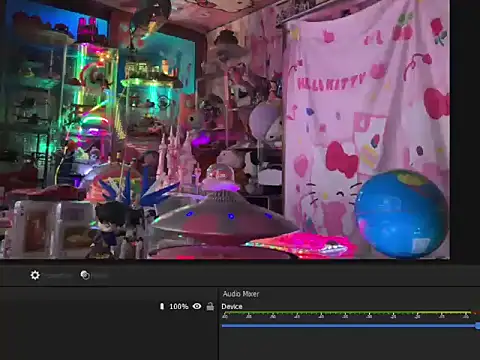
Task: Click the Audio Mixer panel title
Action: [x=241, y=294]
